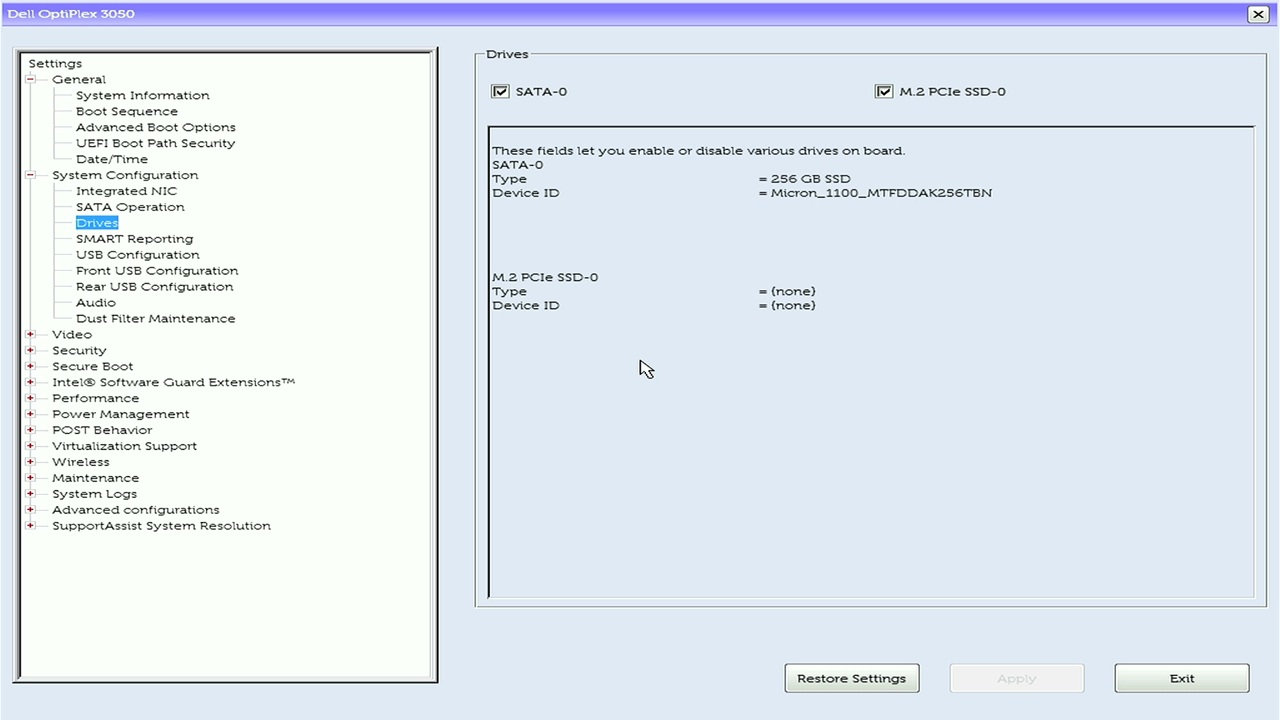Expand the POST Behavior section
The image size is (1280, 720).
coord(30,430)
